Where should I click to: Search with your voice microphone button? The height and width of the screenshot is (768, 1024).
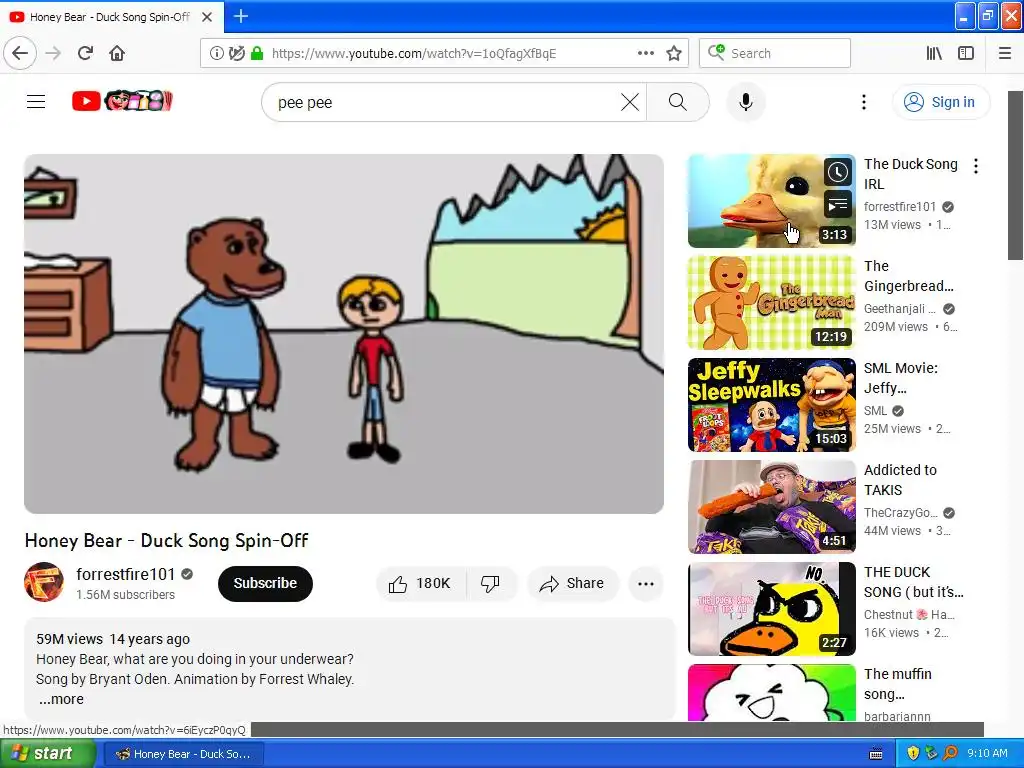coord(746,102)
